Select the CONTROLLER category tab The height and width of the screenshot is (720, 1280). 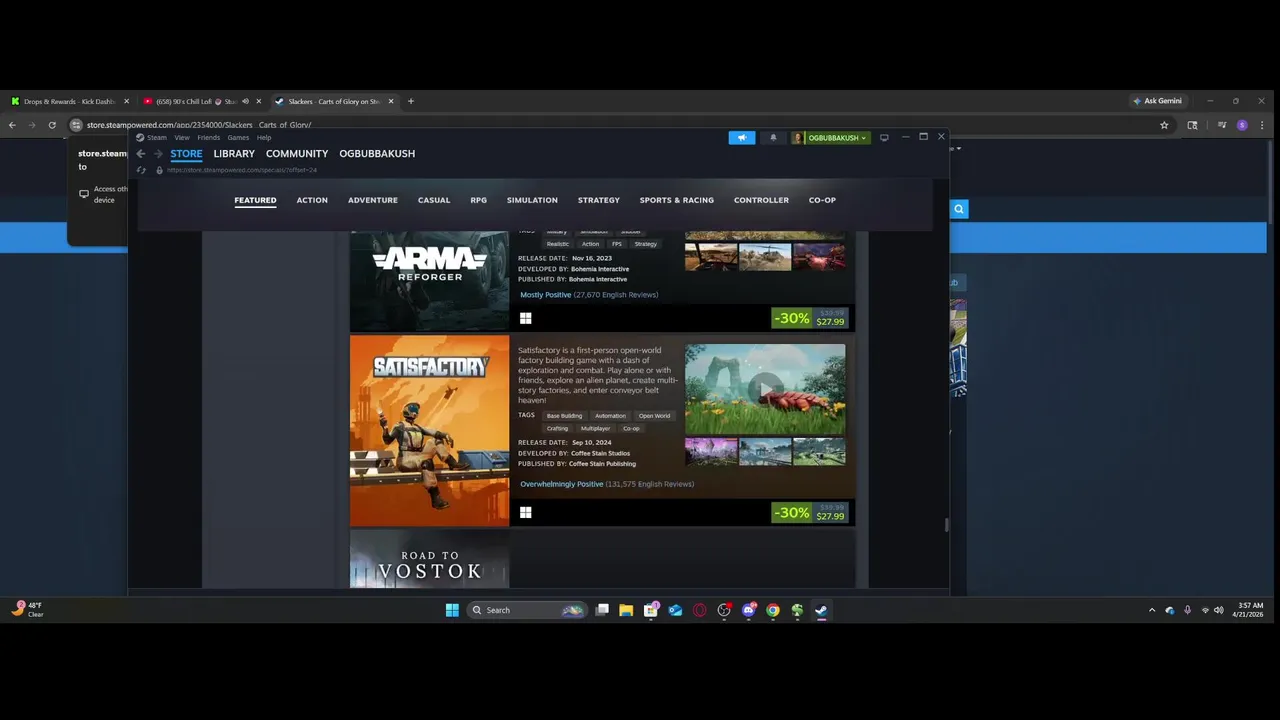coord(761,200)
